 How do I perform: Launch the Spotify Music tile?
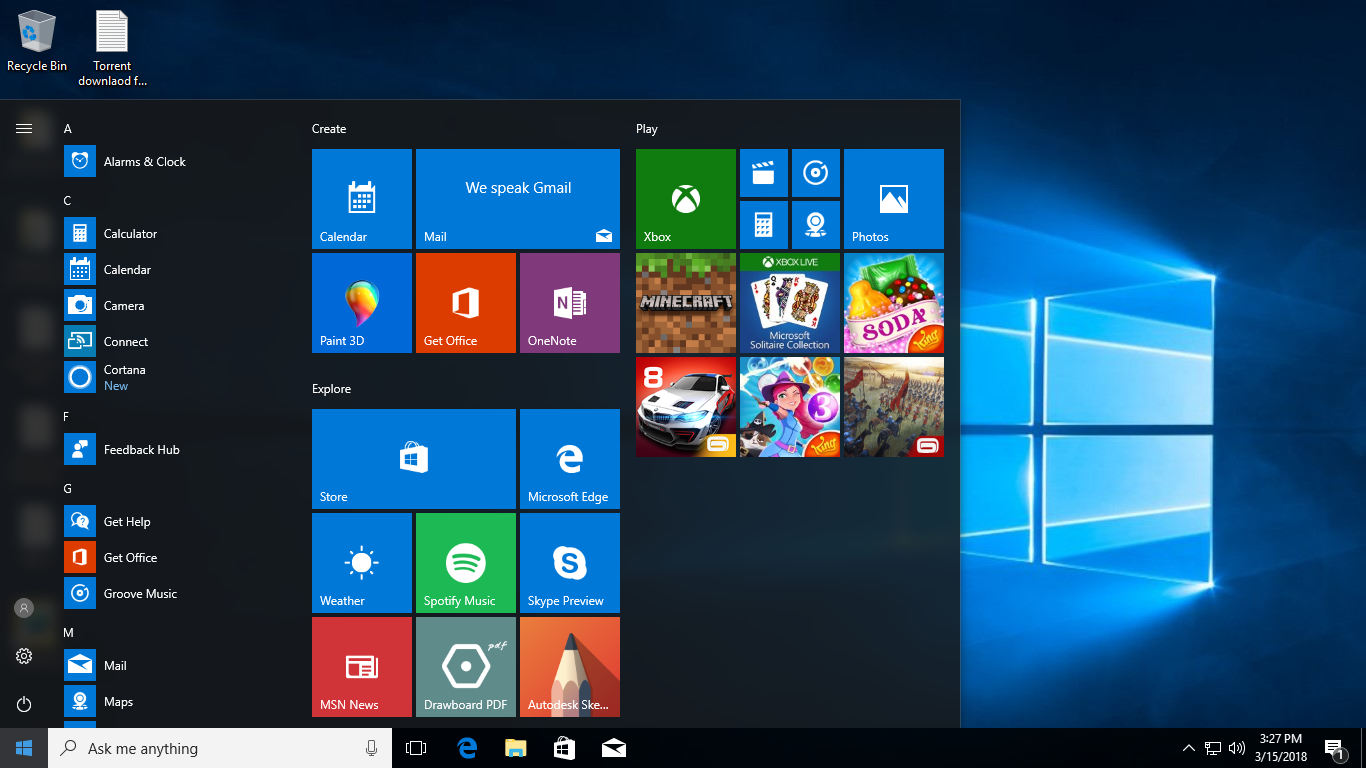466,563
